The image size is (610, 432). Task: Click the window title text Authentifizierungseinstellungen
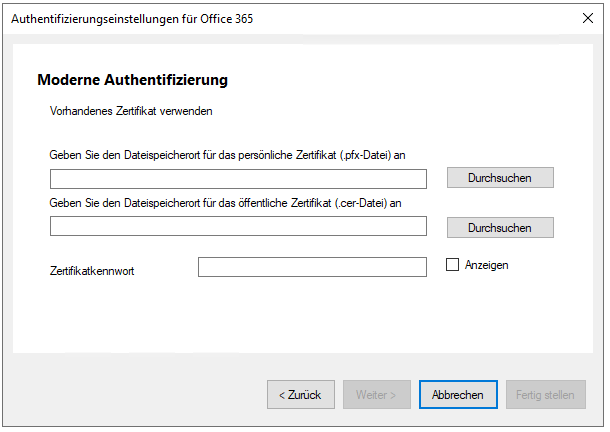click(x=95, y=19)
